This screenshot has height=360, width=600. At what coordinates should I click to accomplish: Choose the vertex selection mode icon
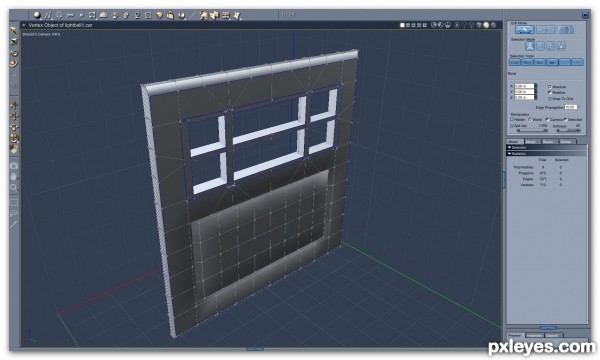click(x=530, y=46)
